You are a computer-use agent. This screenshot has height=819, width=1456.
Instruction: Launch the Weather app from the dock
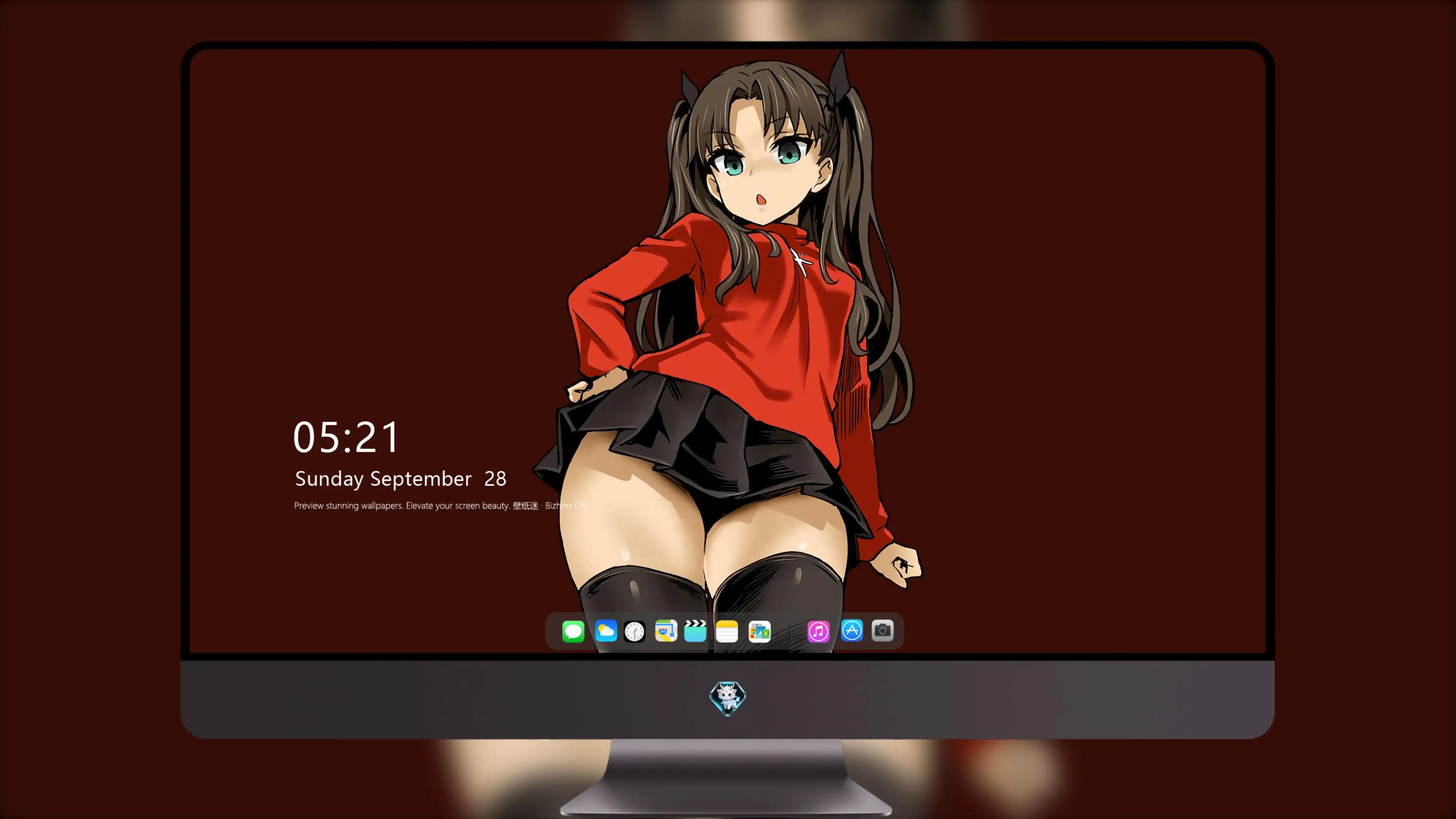click(606, 631)
